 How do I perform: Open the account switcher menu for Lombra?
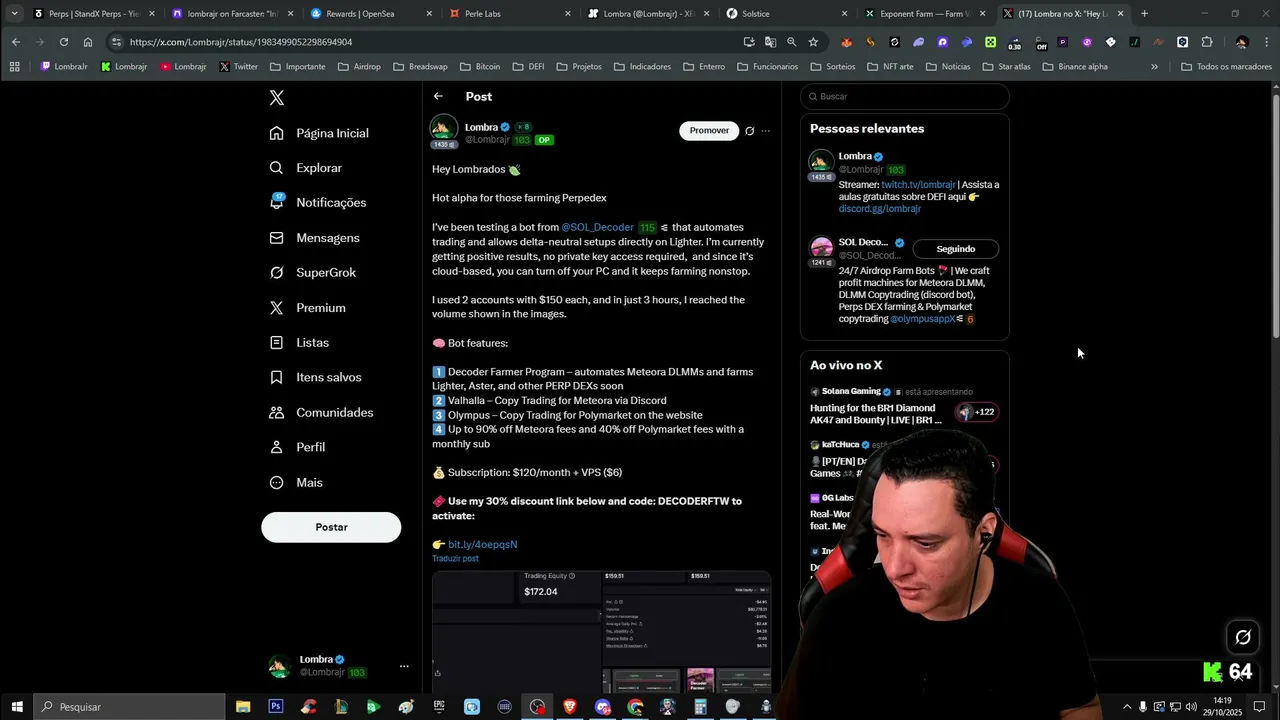point(404,666)
